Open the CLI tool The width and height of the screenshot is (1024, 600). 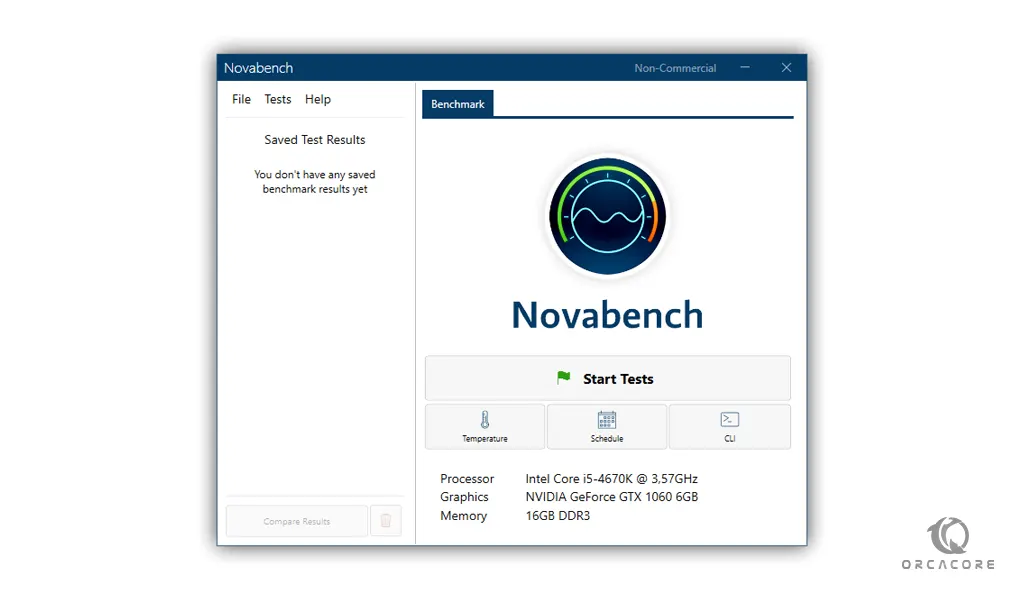729,427
